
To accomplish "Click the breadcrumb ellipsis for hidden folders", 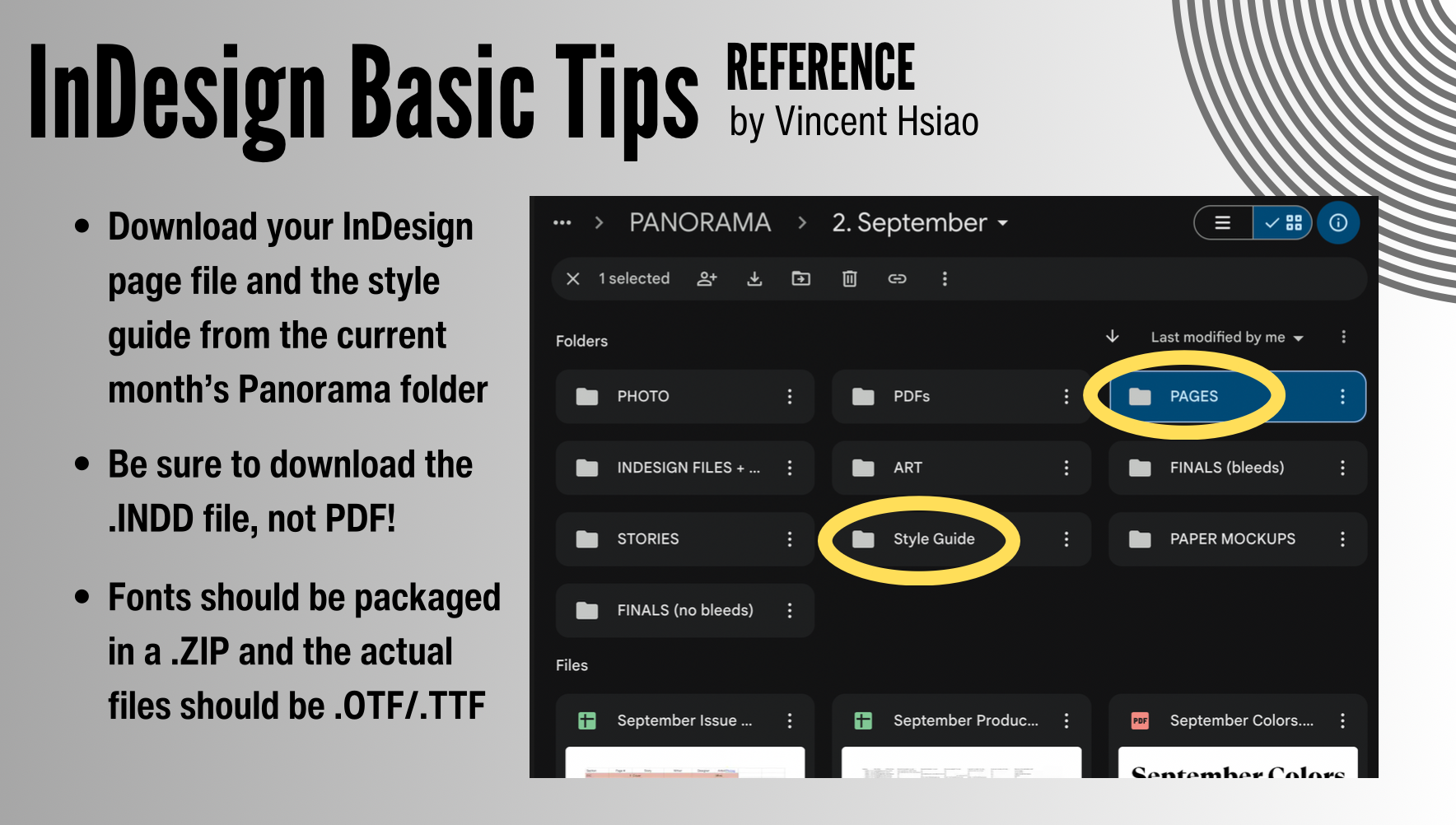I will click(562, 223).
